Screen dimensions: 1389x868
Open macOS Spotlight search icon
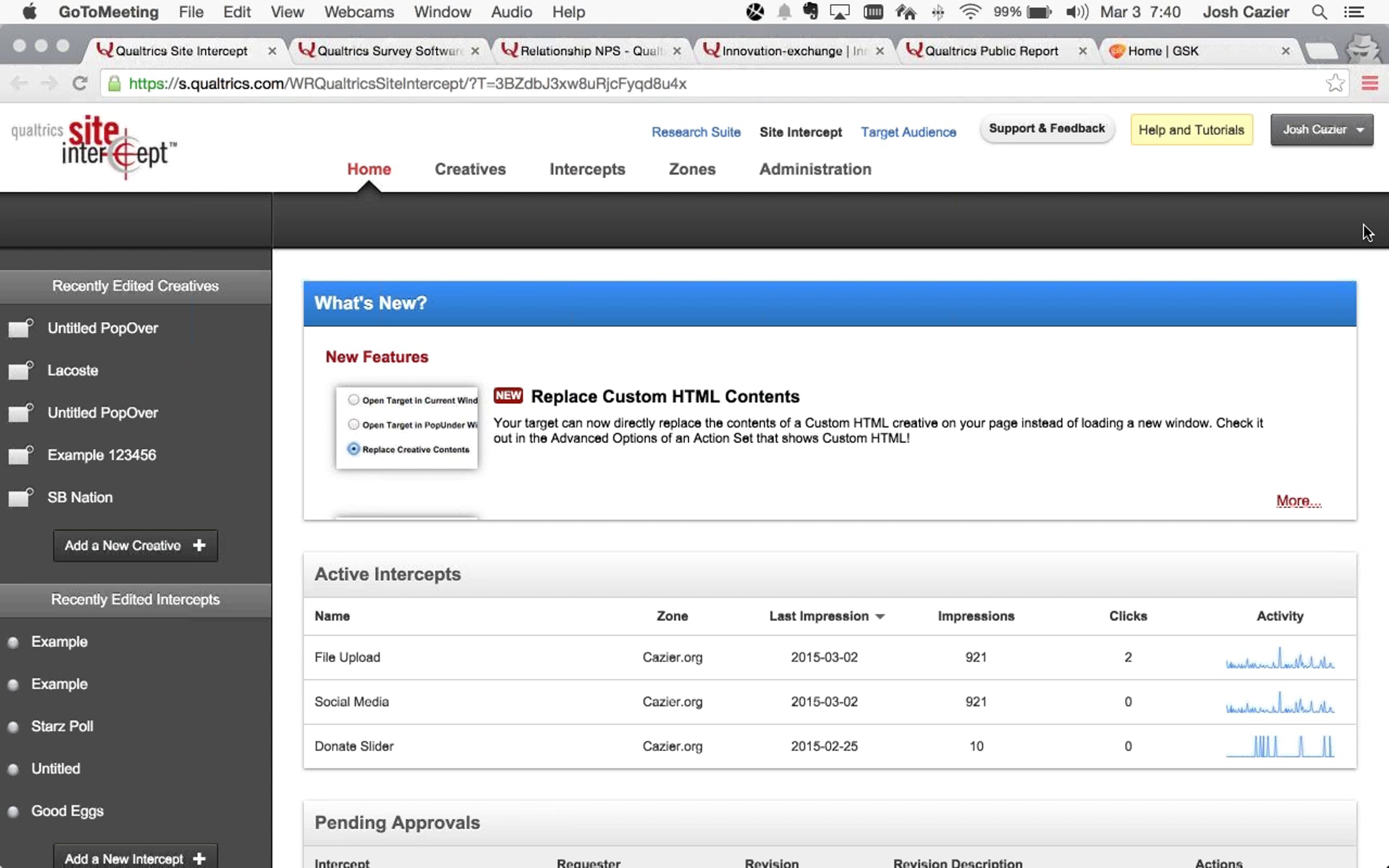1319,12
